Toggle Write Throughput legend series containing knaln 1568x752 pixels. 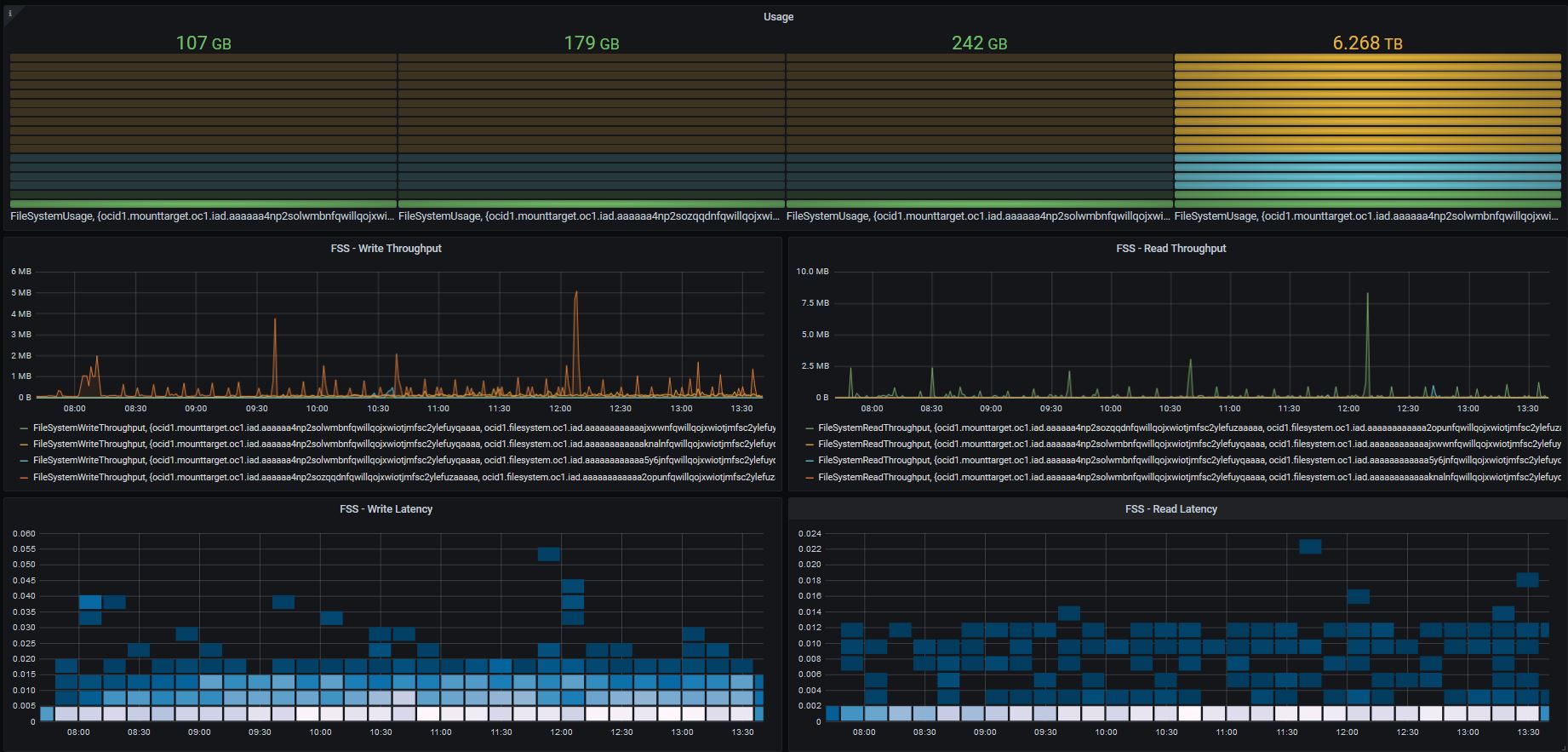404,444
